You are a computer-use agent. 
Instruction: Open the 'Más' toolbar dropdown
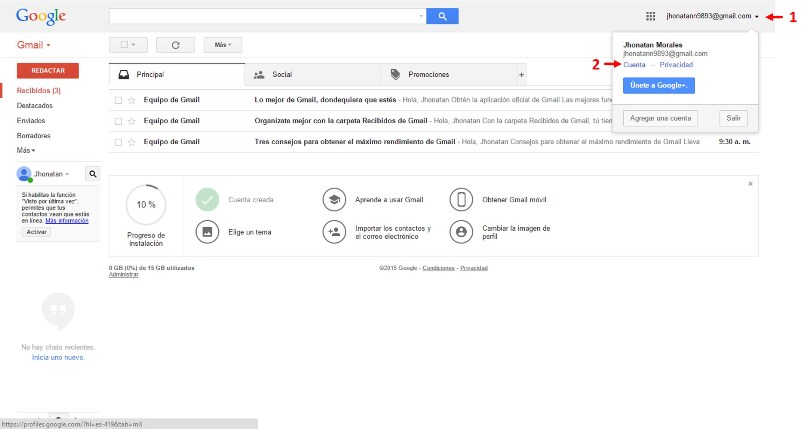223,45
